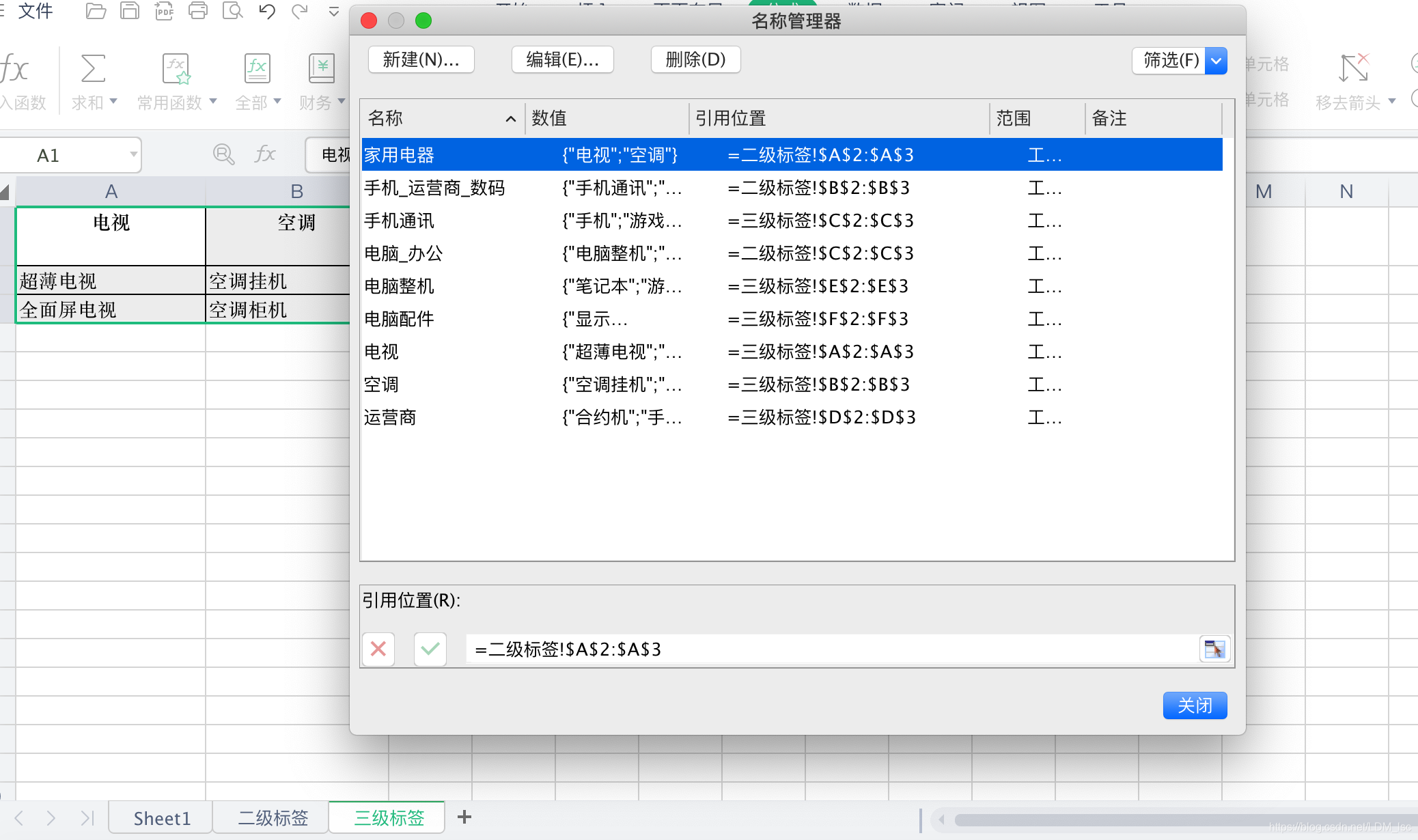Open the Financial (财务) functions icon
The image size is (1418, 840).
[321, 68]
